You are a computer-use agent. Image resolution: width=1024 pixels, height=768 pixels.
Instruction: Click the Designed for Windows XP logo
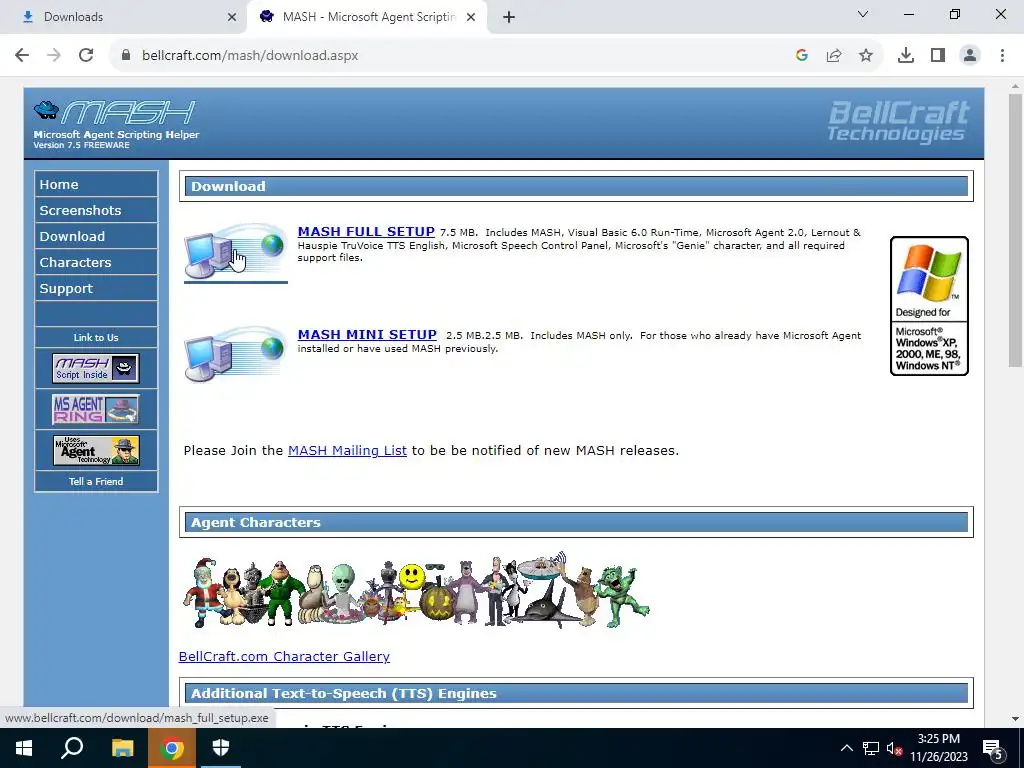(x=929, y=306)
